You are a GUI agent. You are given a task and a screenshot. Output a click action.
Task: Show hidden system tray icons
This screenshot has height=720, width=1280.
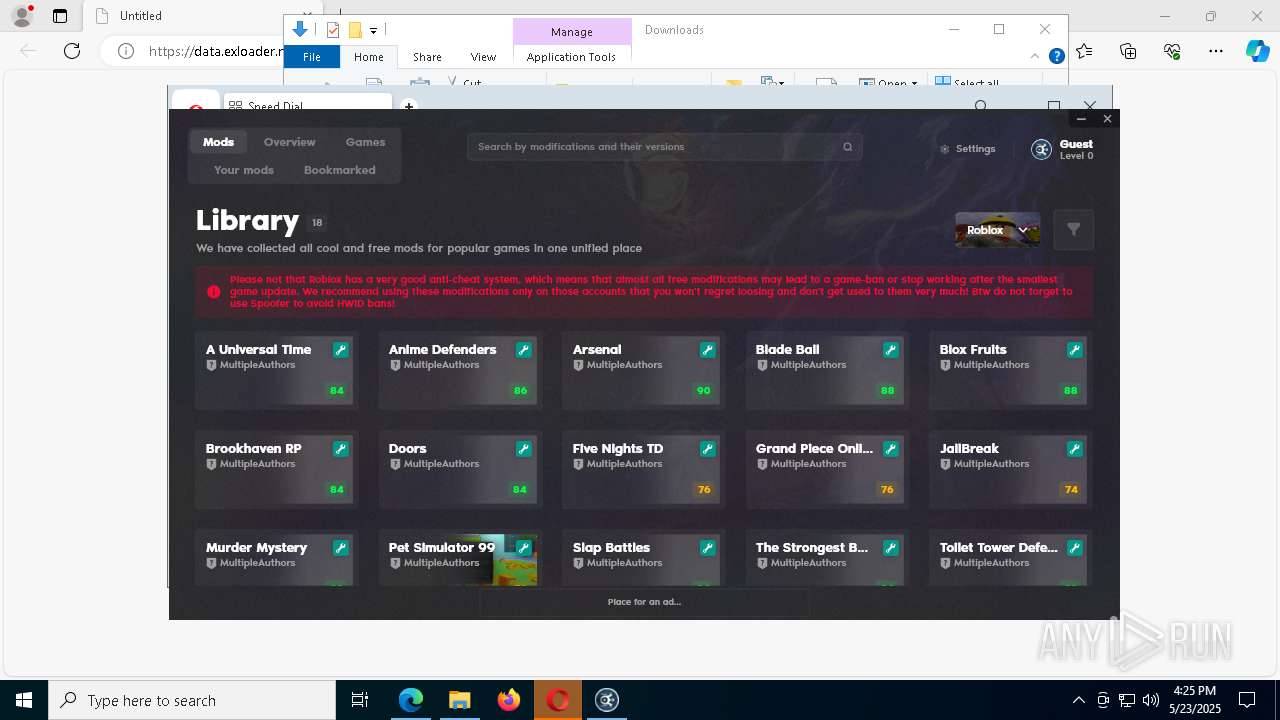point(1078,700)
